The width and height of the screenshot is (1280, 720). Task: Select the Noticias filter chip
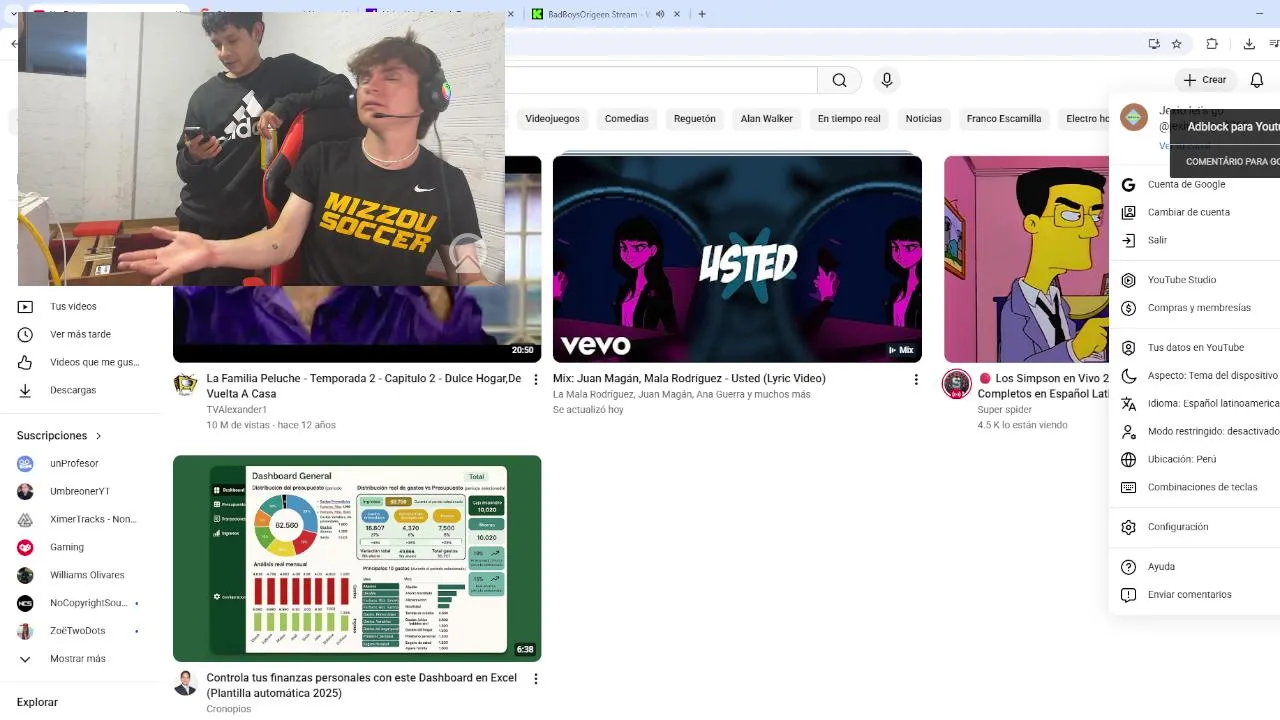point(924,118)
